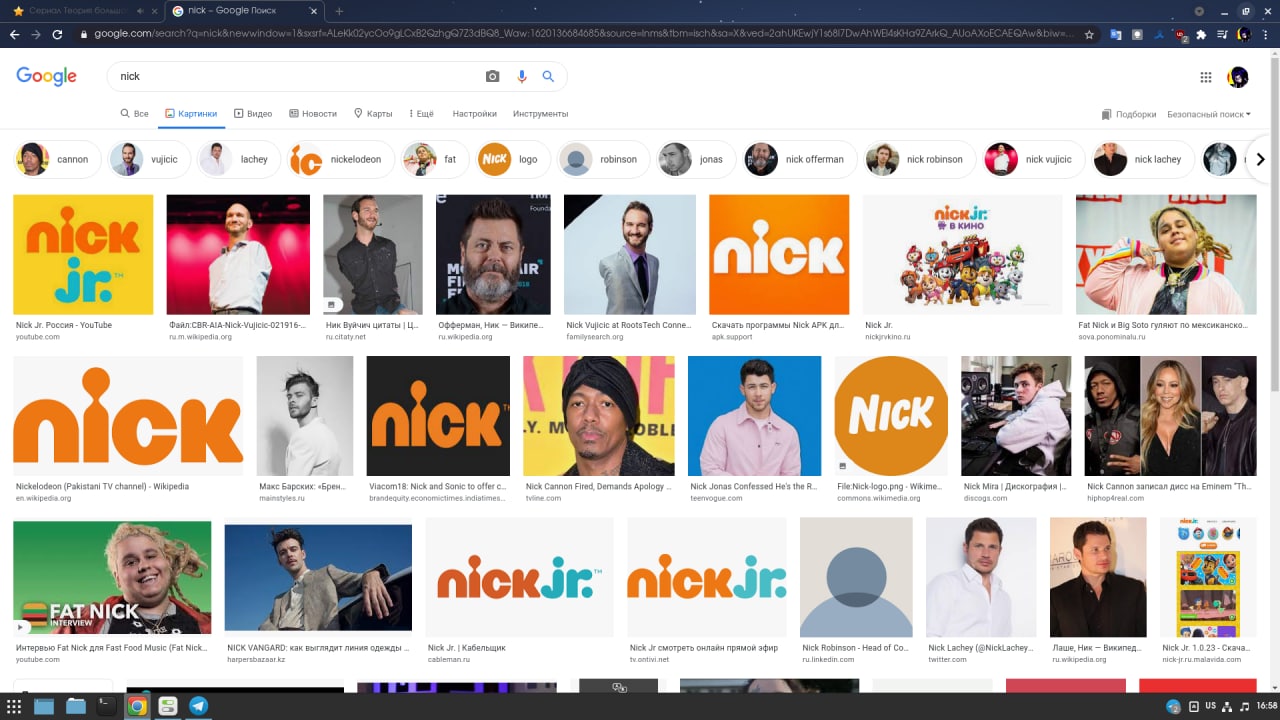Viewport: 1280px width, 720px height.
Task: Click the camera search-by-image icon
Action: tap(492, 76)
